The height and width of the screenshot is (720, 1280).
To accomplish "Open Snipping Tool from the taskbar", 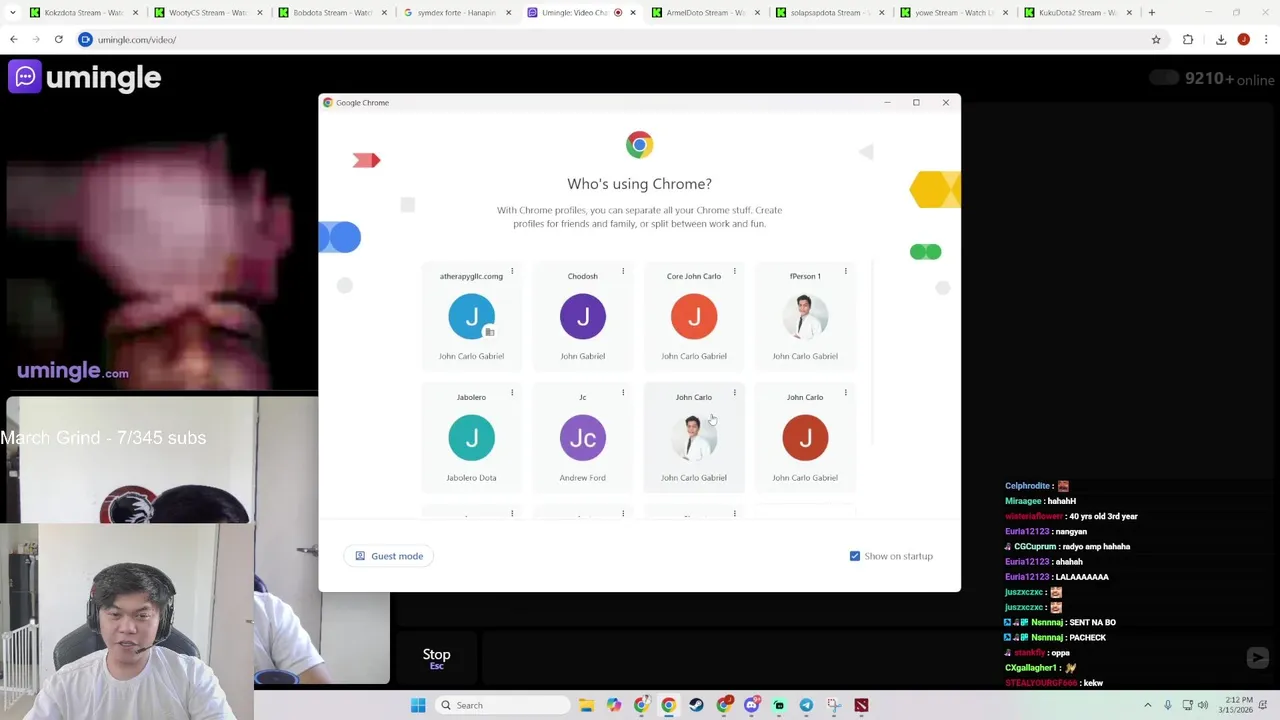I will coord(833,705).
